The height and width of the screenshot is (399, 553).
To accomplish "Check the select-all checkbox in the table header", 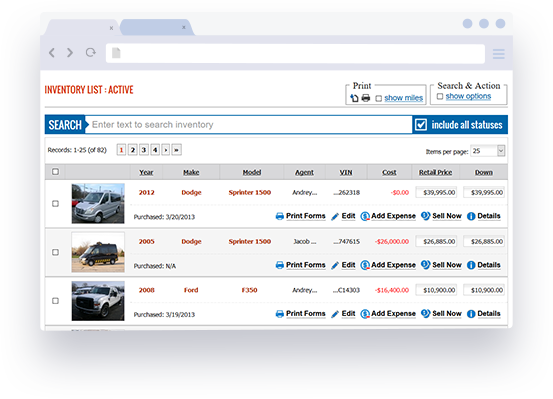I will point(55,172).
